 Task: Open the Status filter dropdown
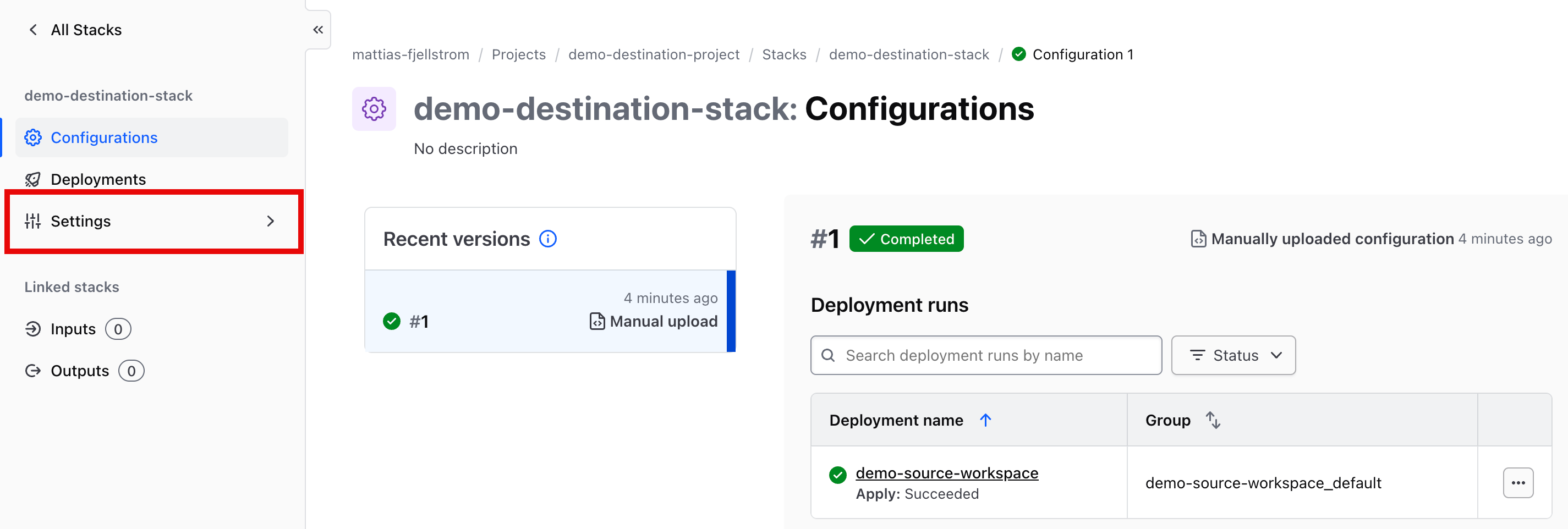(x=1232, y=355)
